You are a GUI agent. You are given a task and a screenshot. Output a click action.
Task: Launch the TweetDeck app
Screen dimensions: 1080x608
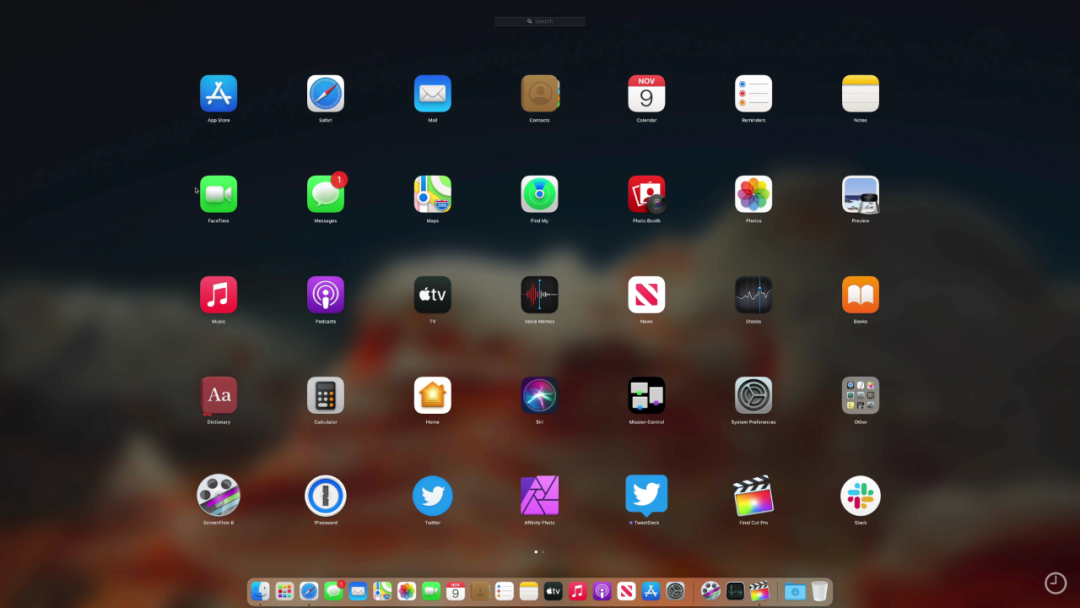click(646, 495)
